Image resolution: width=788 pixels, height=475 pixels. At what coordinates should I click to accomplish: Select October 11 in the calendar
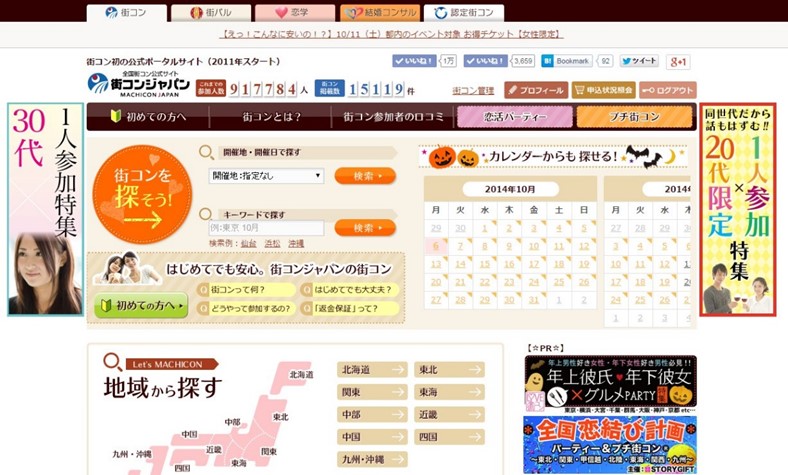(559, 246)
